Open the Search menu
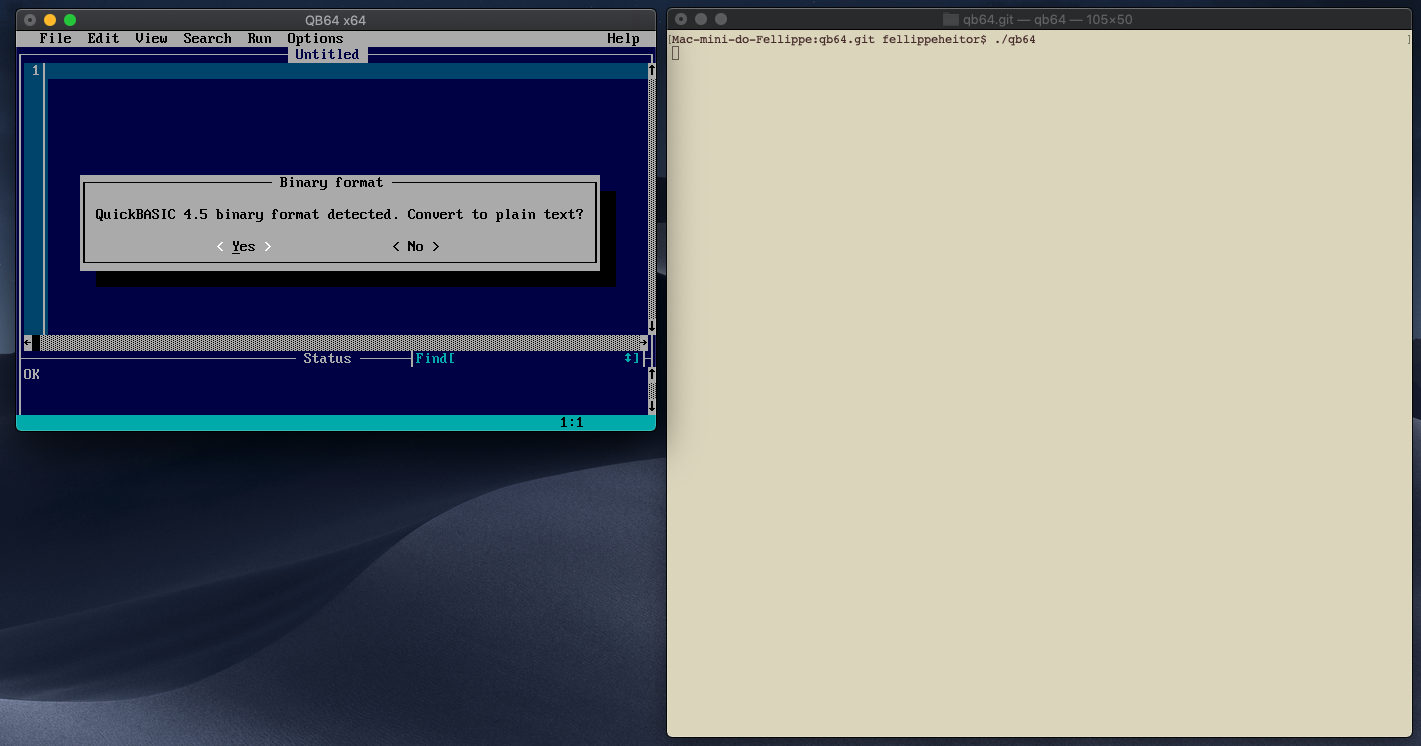 (x=207, y=38)
